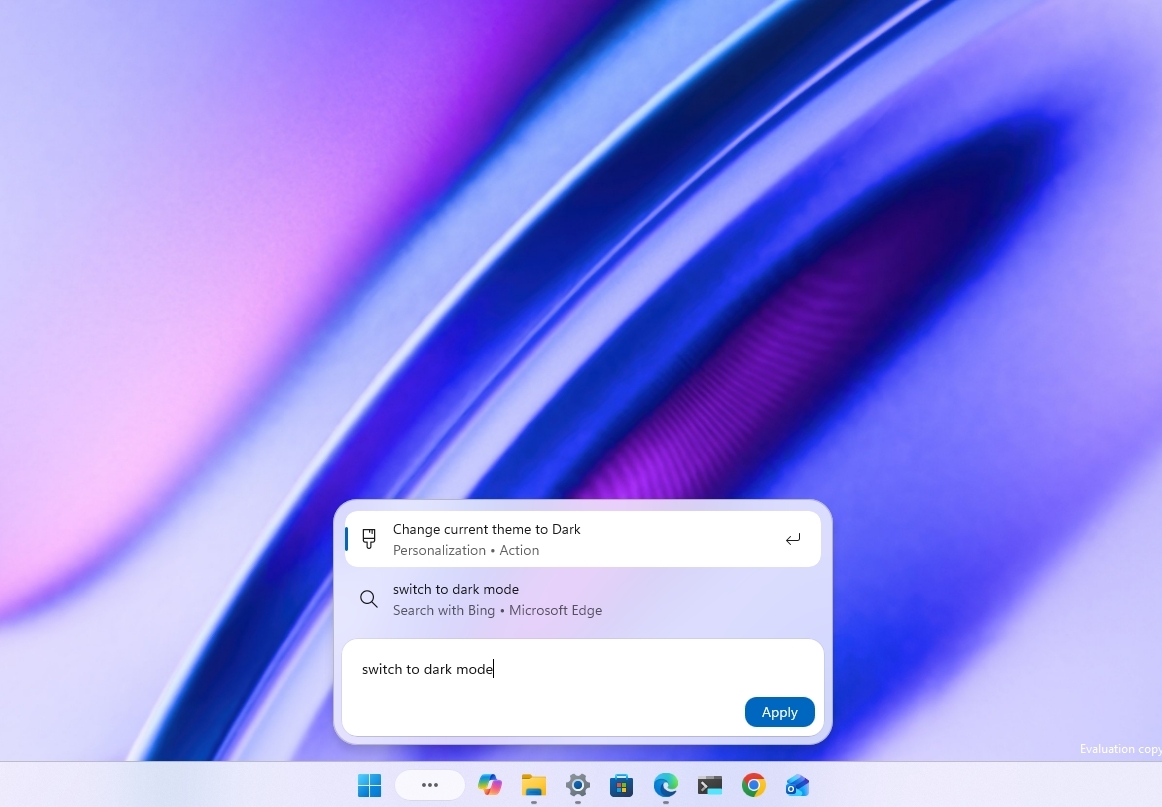
Task: Click 'Search with Bing • Microsoft Edge' text
Action: pyautogui.click(x=497, y=611)
